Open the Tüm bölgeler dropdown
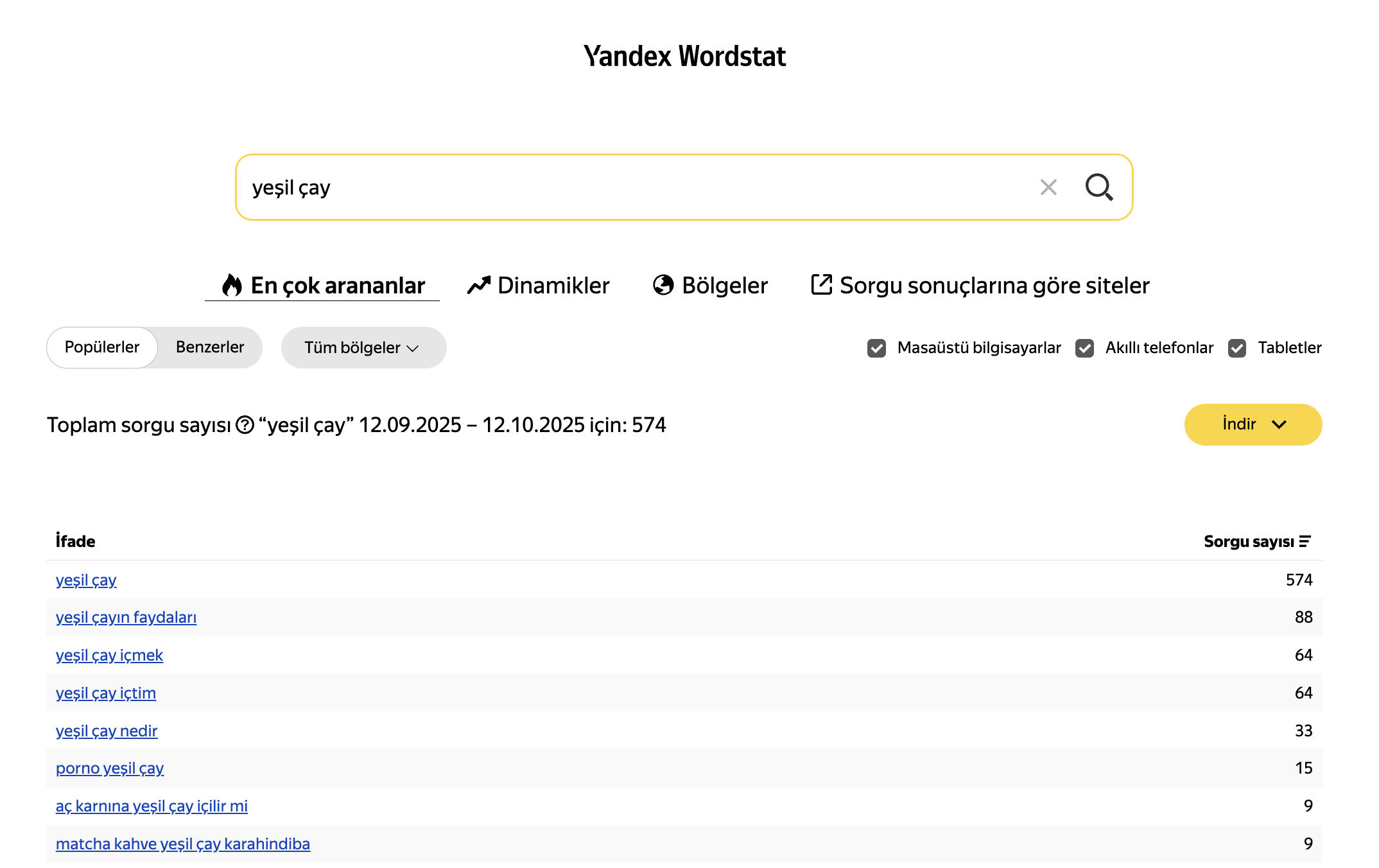Screen dimensions: 1379x868 363,348
